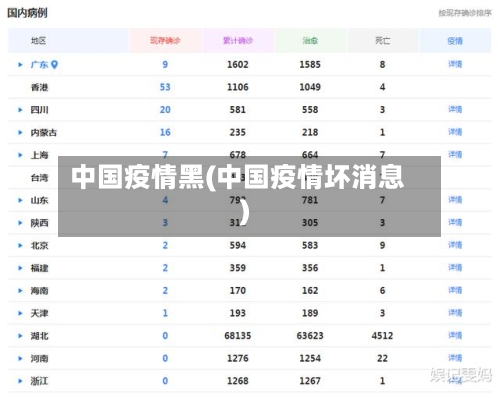Click the 死亡 column header

[x=382, y=41]
